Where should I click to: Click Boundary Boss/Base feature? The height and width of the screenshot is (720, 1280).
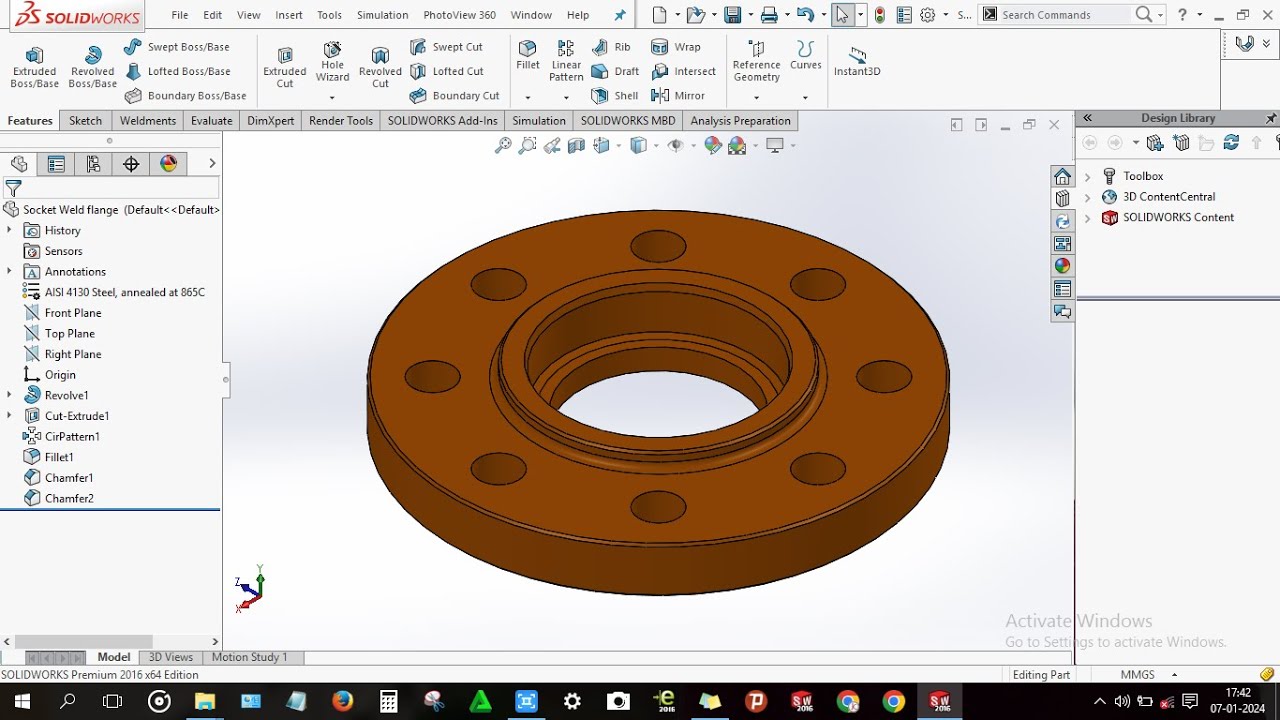coord(186,96)
